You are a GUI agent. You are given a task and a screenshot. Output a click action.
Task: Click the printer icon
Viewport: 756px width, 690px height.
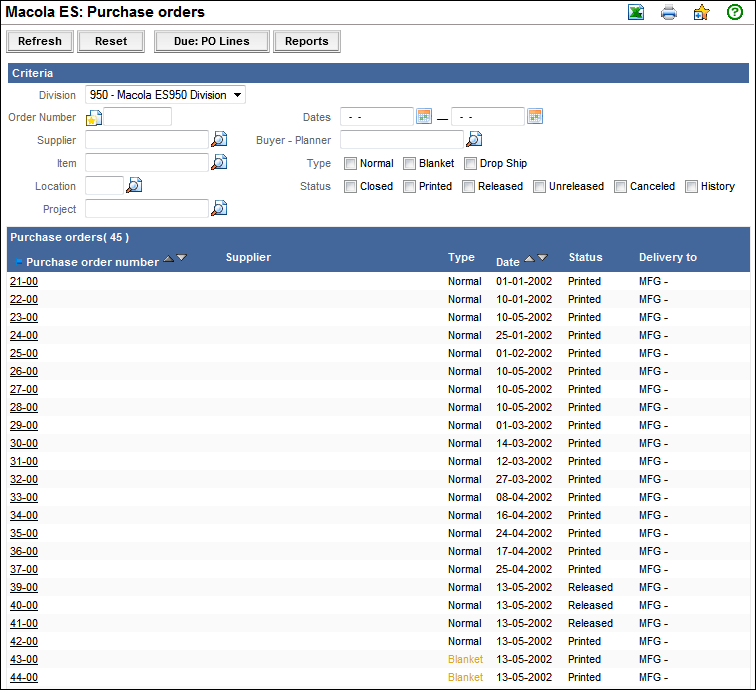tap(669, 13)
